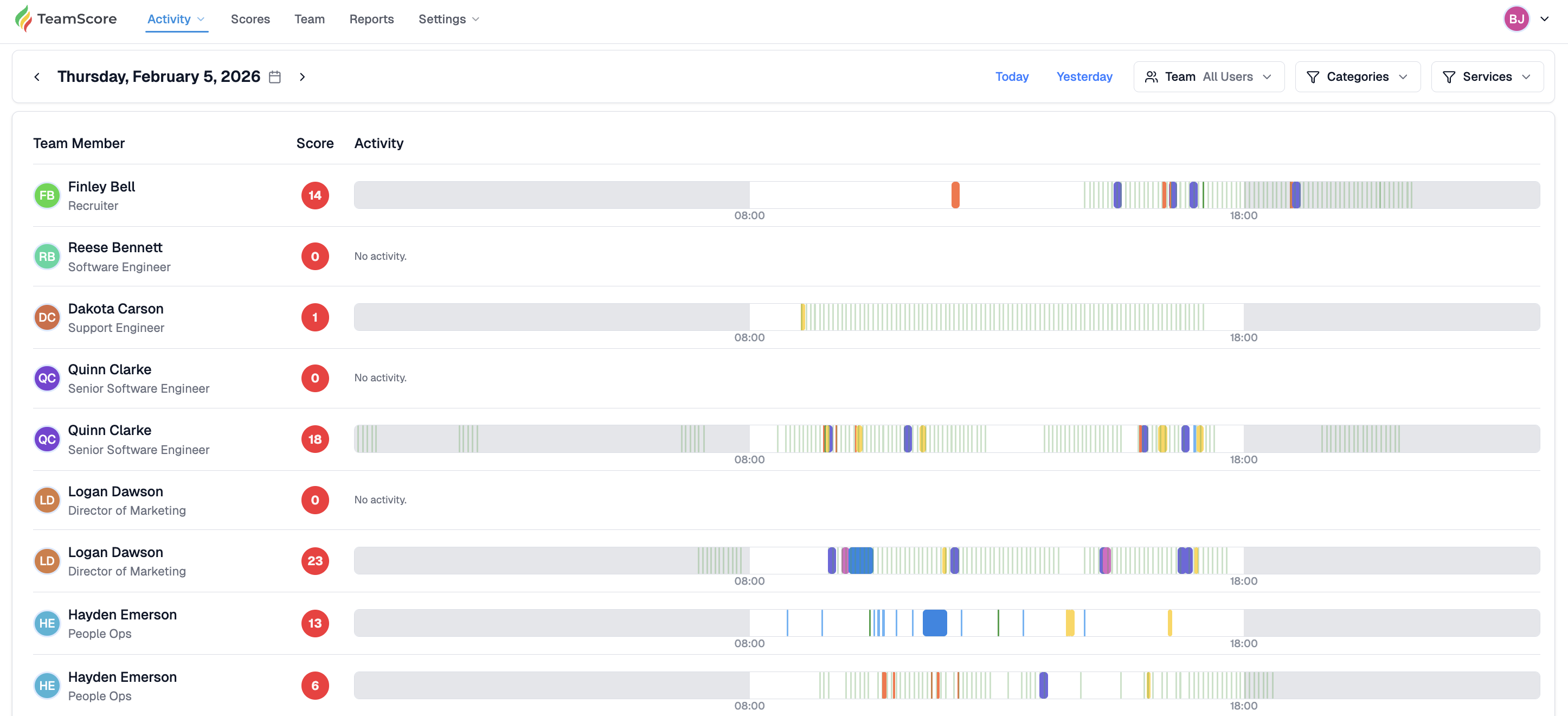1568x716 pixels.
Task: Switch to the Scores tab
Action: [250, 19]
